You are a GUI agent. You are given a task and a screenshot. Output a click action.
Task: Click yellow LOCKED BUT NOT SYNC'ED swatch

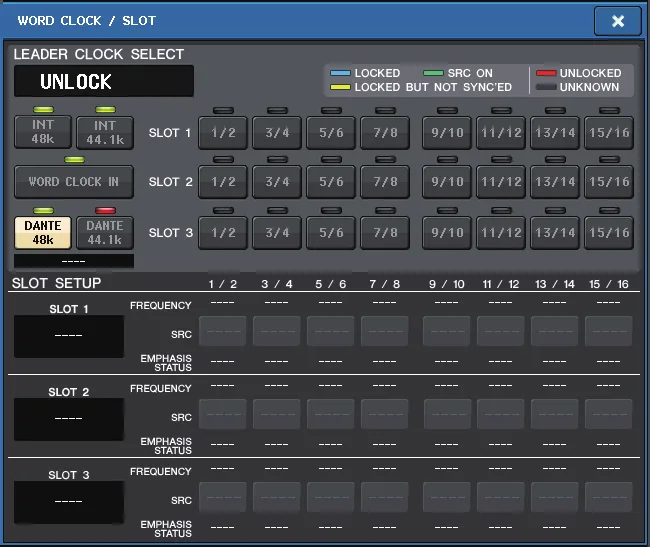(340, 87)
